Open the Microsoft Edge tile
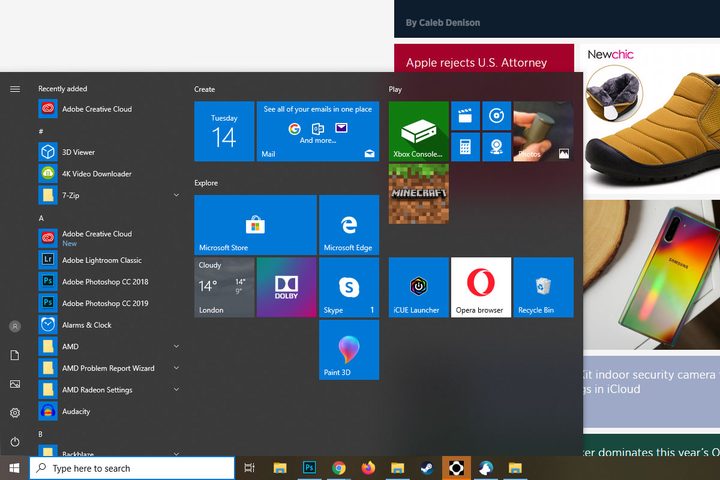Image resolution: width=720 pixels, height=480 pixels. (x=349, y=225)
